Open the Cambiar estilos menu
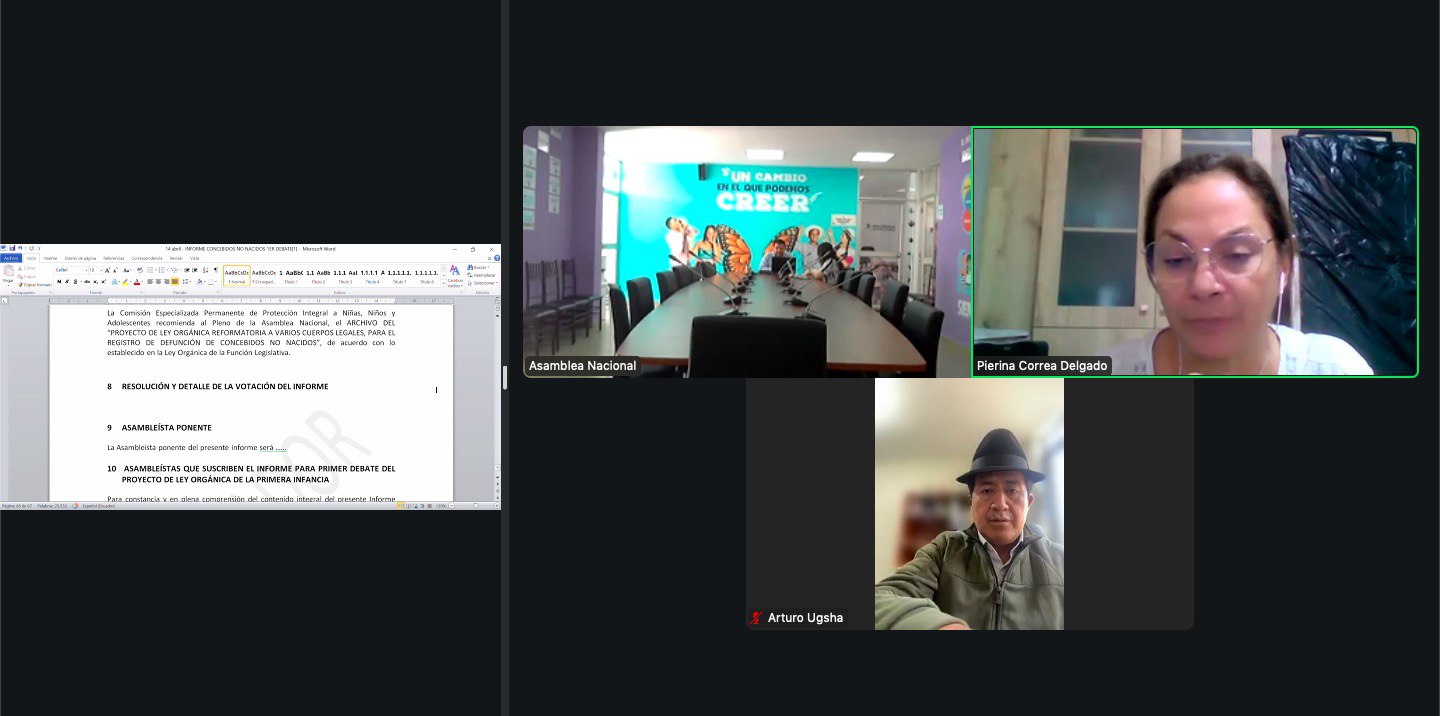 pyautogui.click(x=455, y=276)
